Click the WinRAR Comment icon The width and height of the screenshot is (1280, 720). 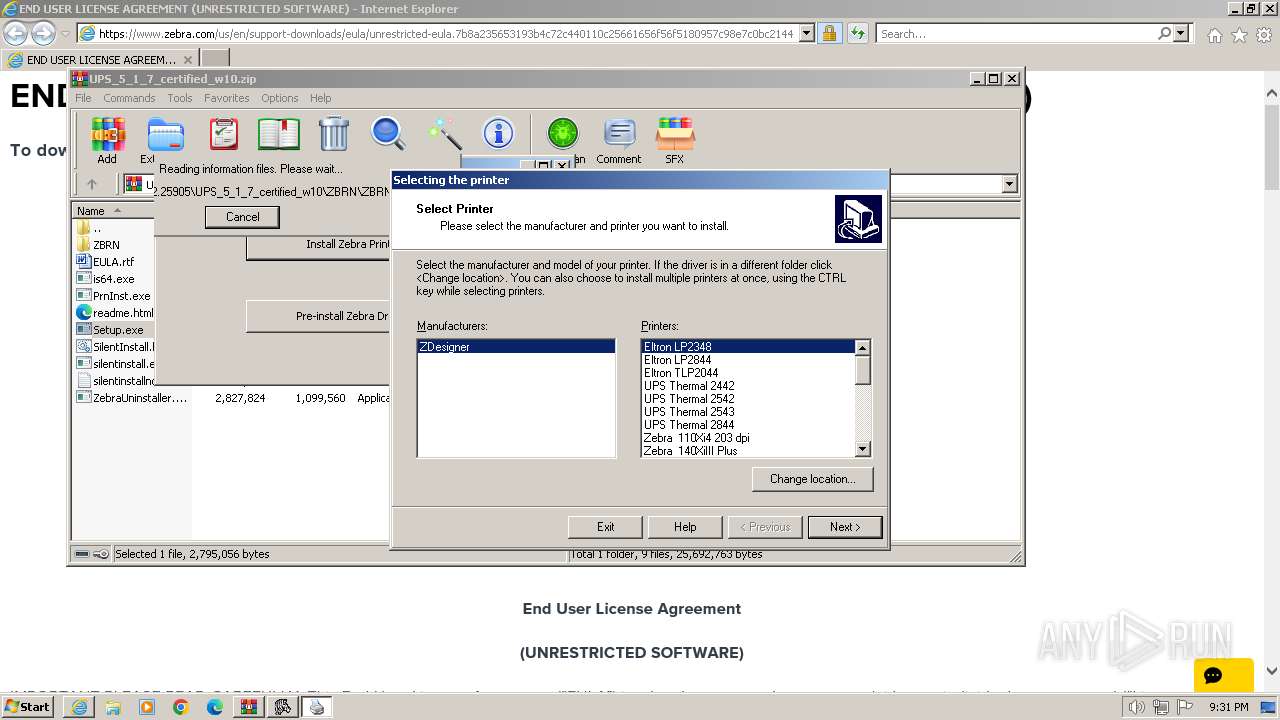pos(619,133)
